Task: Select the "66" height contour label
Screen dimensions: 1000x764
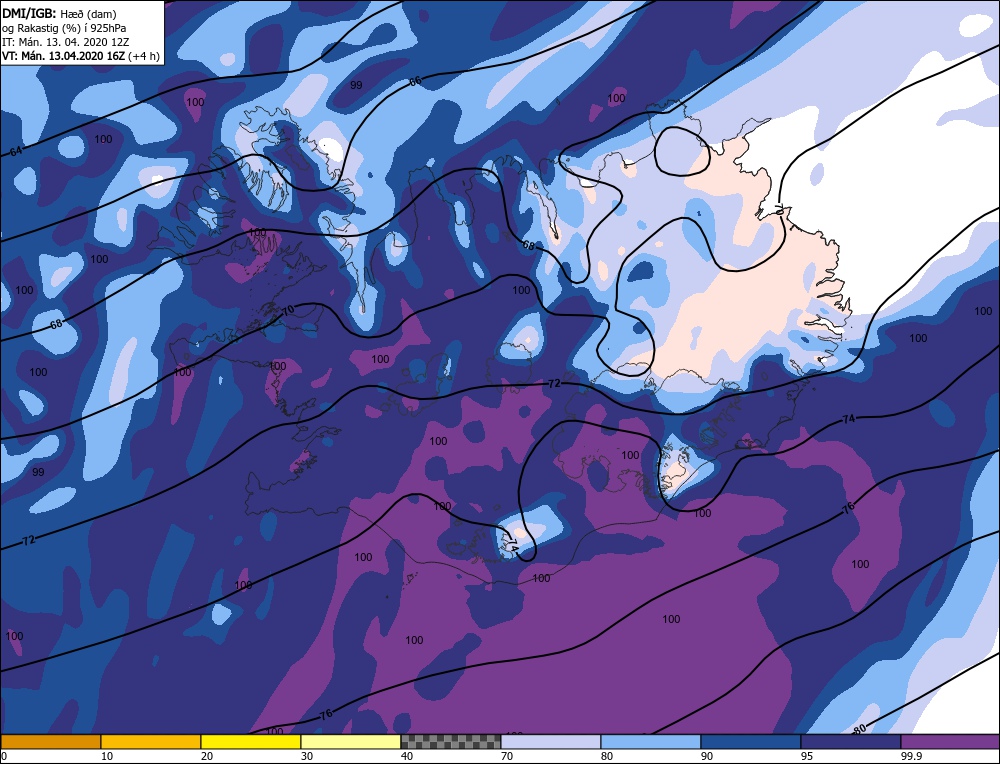Action: tap(415, 81)
